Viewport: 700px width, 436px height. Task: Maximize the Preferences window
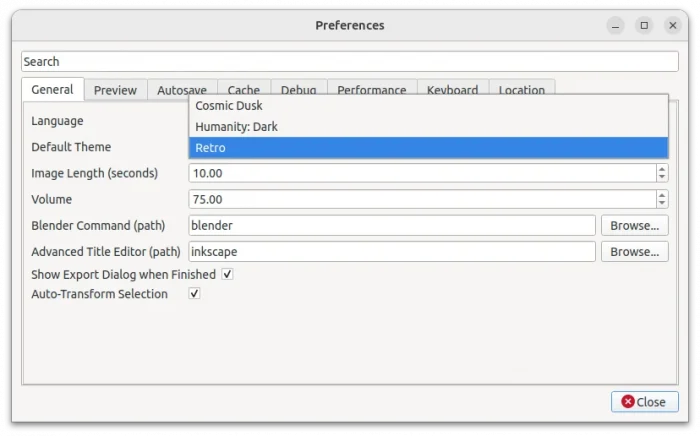pos(644,25)
